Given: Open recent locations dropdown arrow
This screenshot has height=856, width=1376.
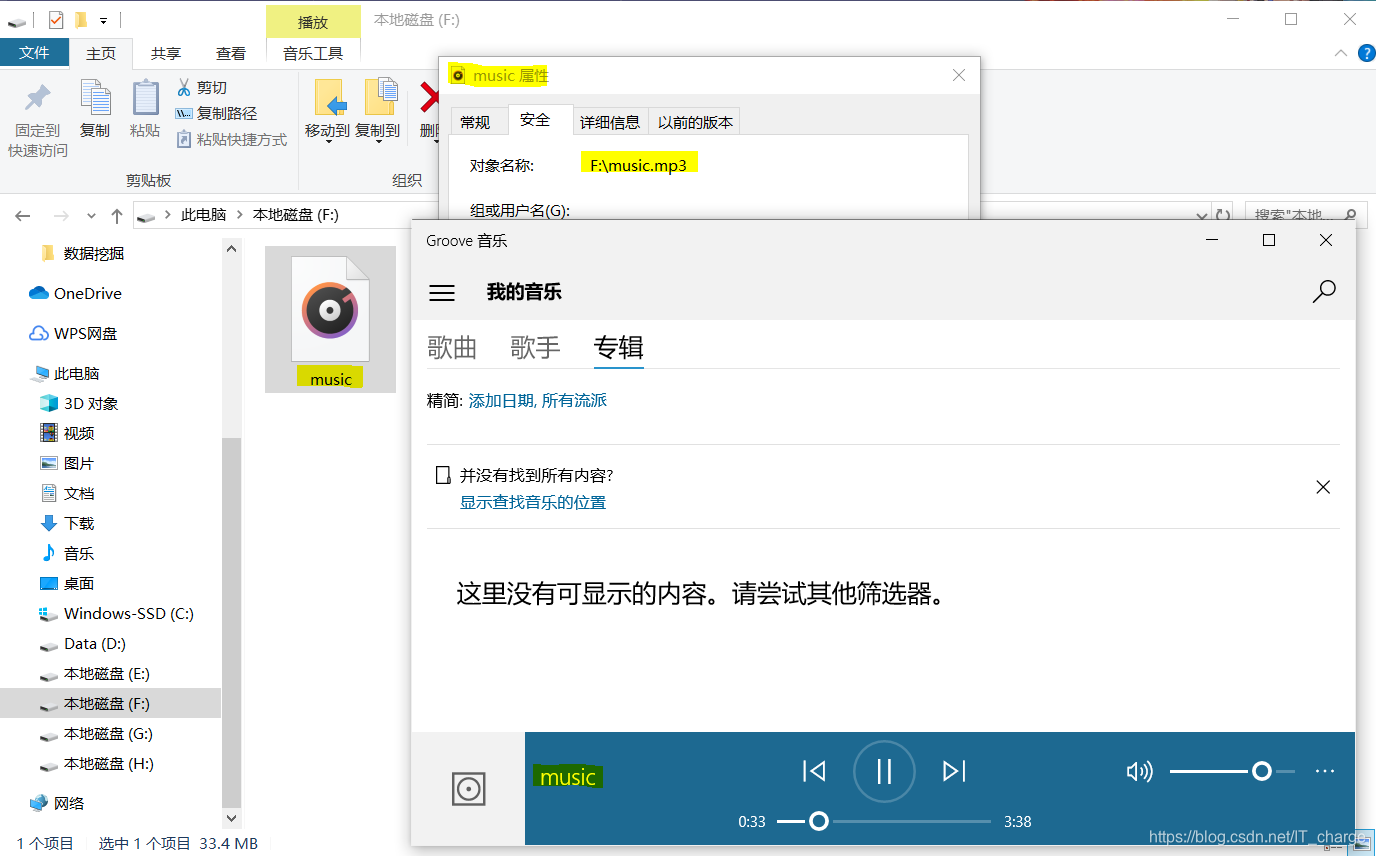Looking at the screenshot, I should (91, 215).
